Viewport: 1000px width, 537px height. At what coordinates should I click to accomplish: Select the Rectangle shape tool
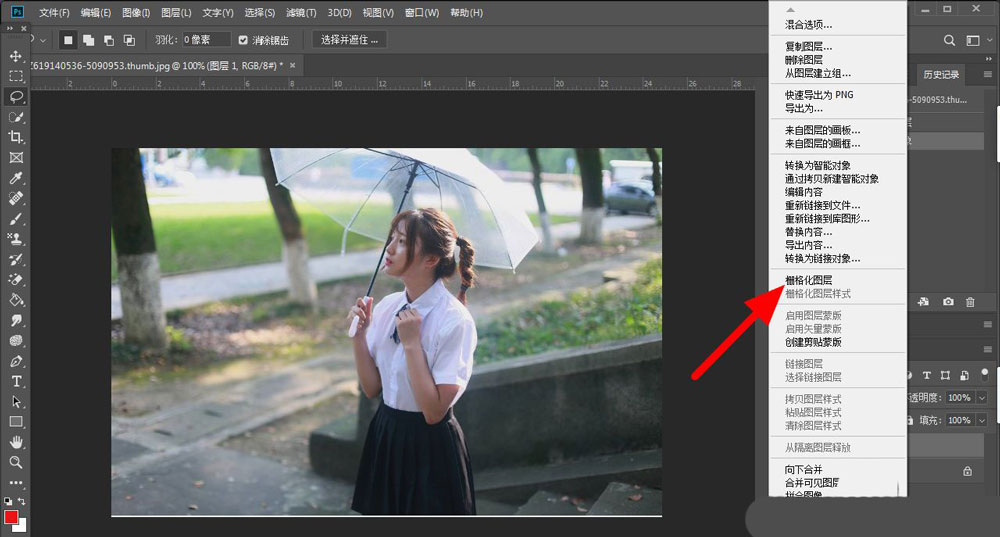16,422
